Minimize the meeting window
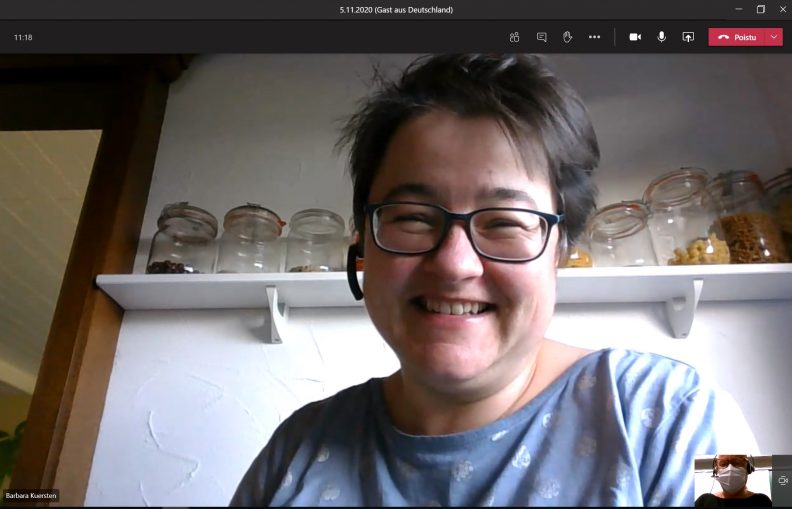 (x=736, y=9)
